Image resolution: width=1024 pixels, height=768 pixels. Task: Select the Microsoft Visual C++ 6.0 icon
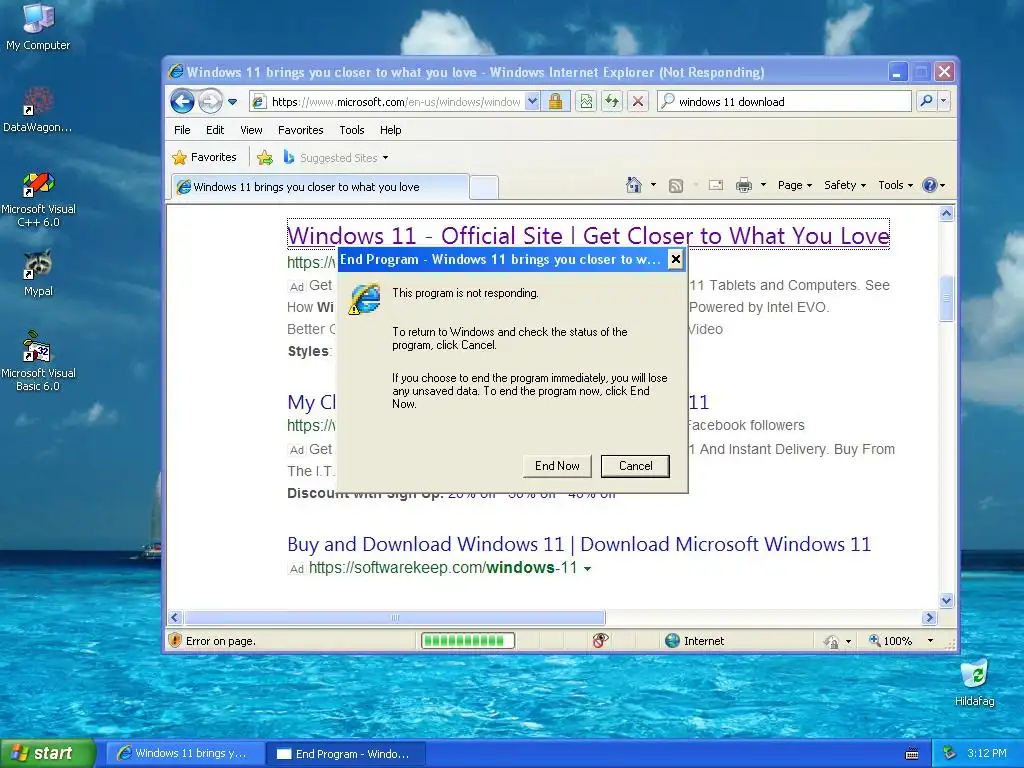38,199
